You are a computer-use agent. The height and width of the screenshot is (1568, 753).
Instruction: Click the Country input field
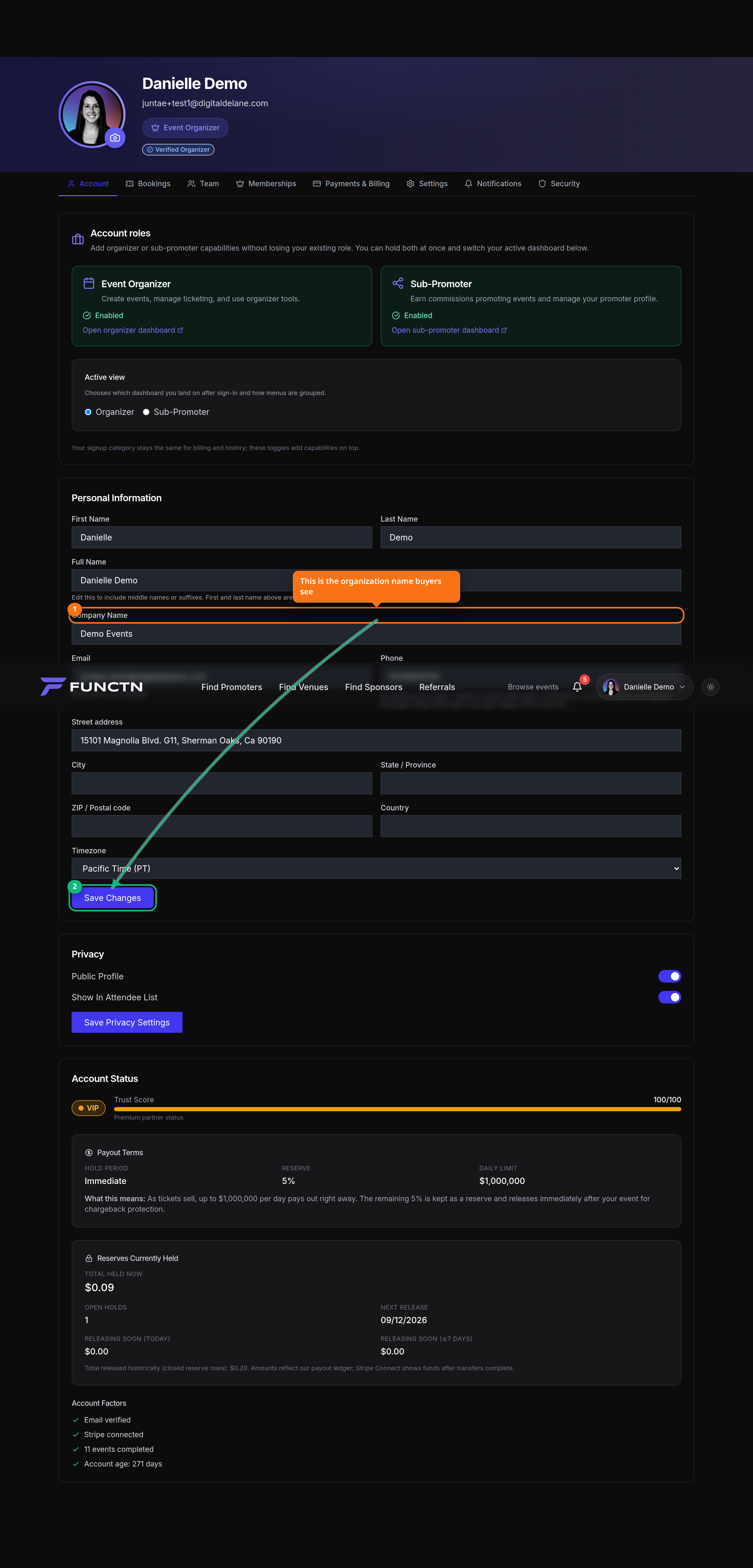click(531, 826)
